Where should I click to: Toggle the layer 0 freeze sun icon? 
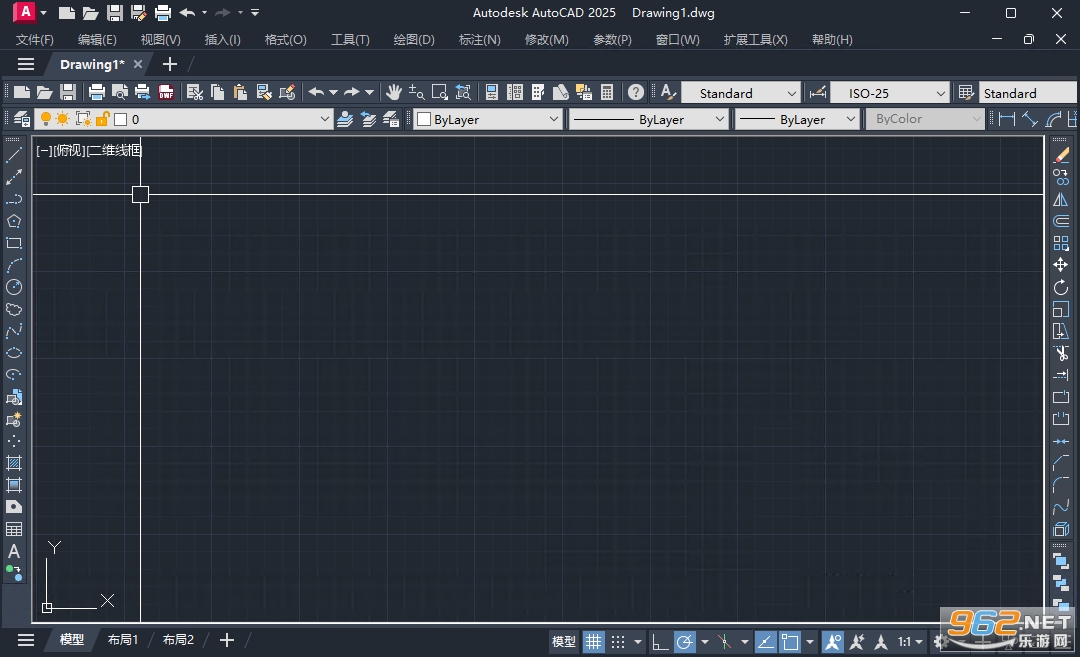pos(63,119)
